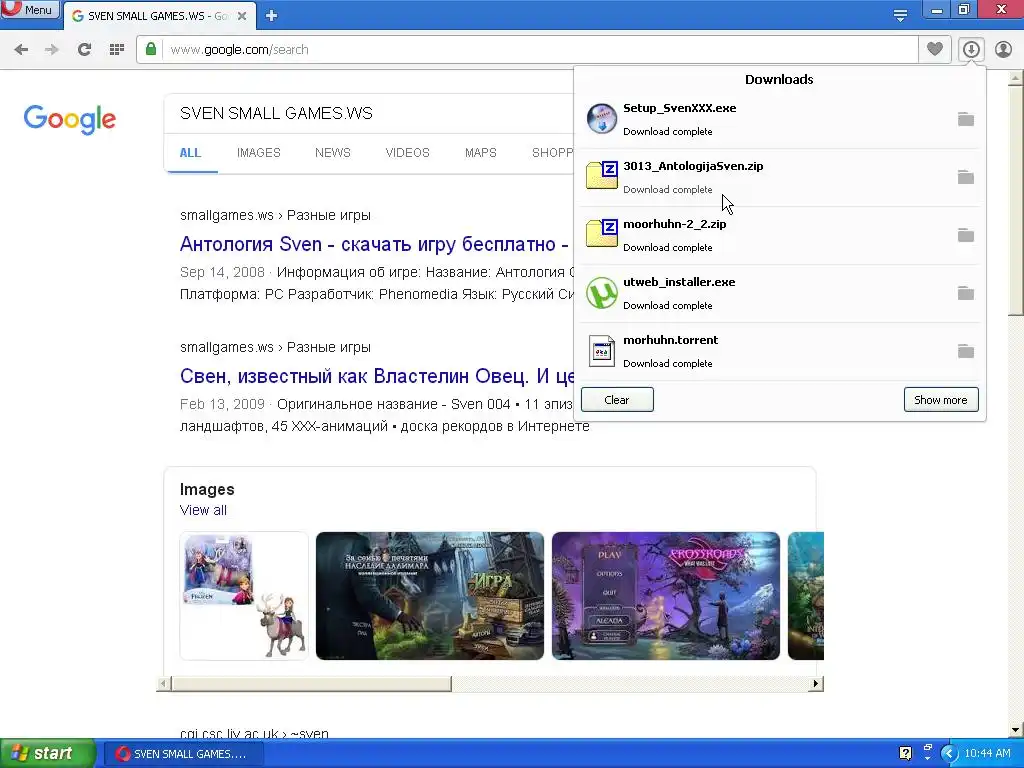Click the morhuhn.torrent file icon

pos(601,351)
